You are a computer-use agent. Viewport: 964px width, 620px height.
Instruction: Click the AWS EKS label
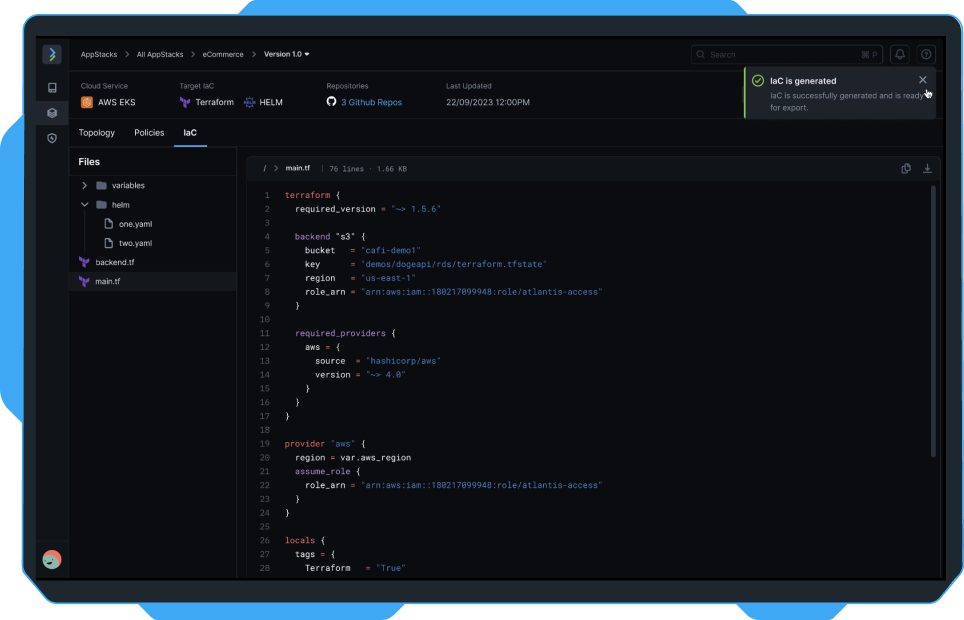116,102
